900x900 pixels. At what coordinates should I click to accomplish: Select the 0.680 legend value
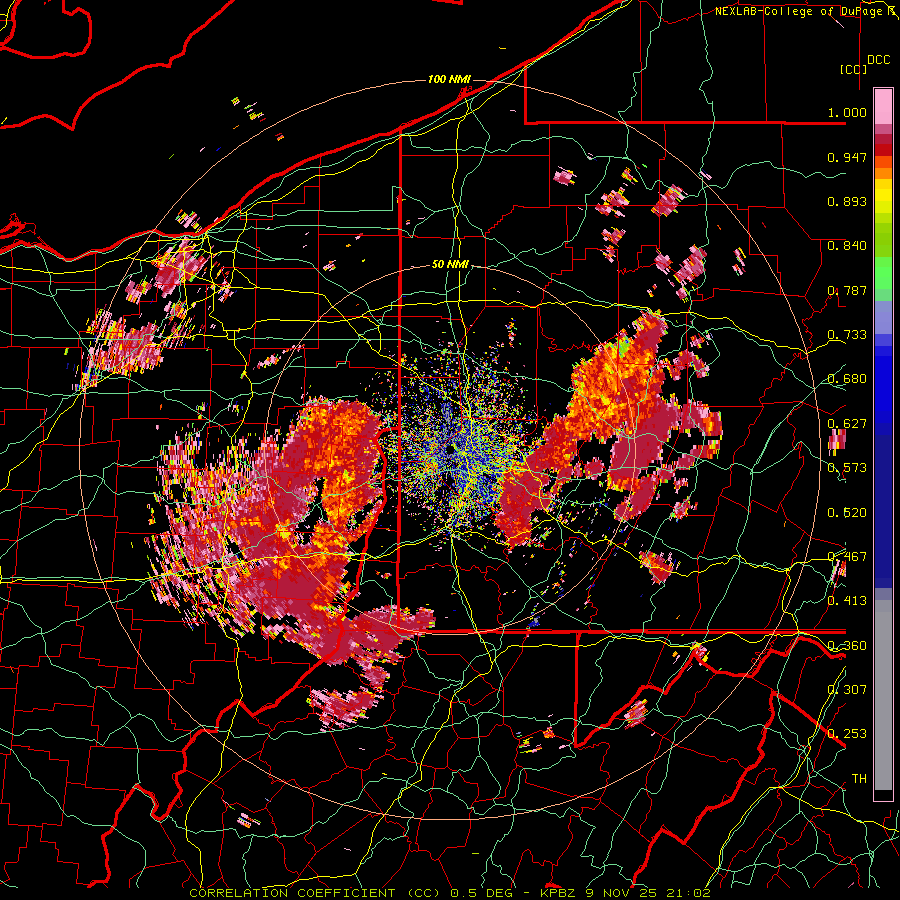click(x=847, y=379)
